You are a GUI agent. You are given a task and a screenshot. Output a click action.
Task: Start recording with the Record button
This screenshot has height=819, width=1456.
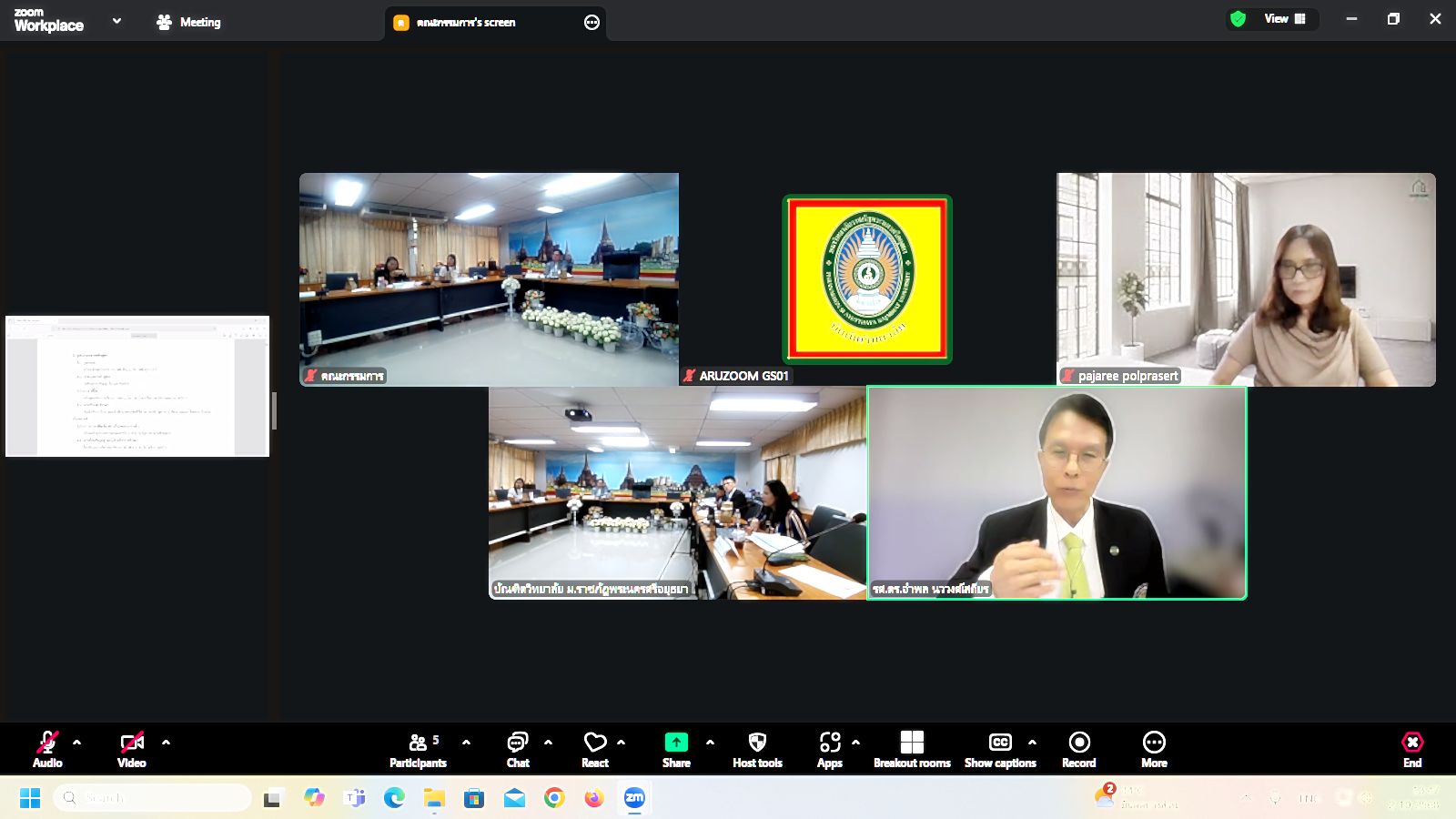pos(1079,750)
